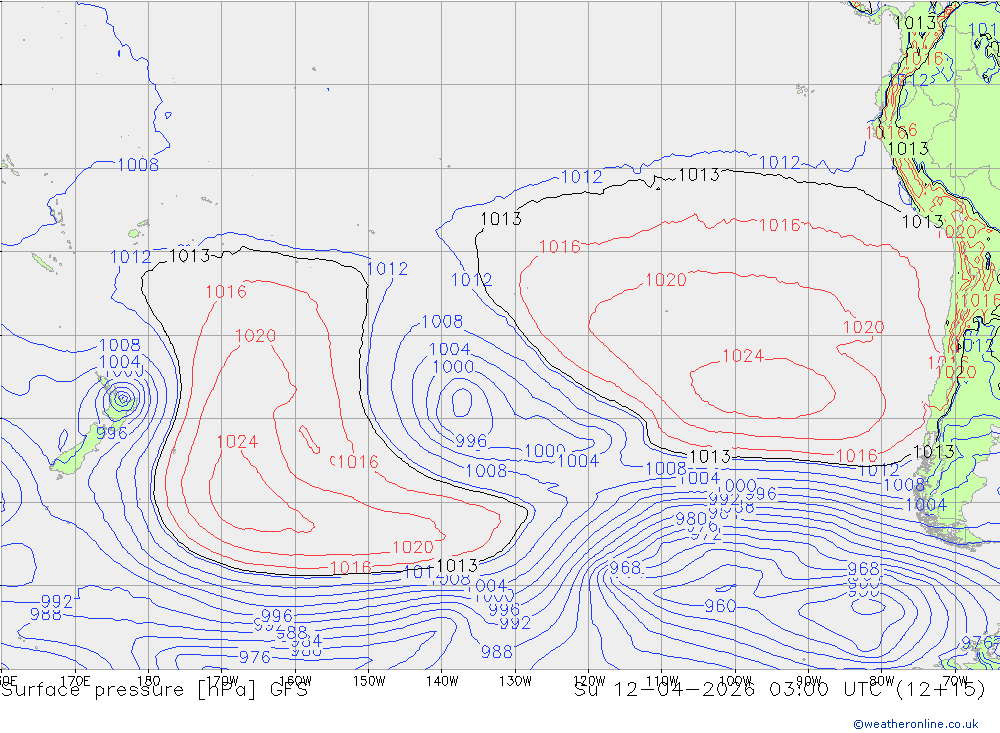Click the 140W longitude label
The width and height of the screenshot is (1000, 733).
click(442, 681)
